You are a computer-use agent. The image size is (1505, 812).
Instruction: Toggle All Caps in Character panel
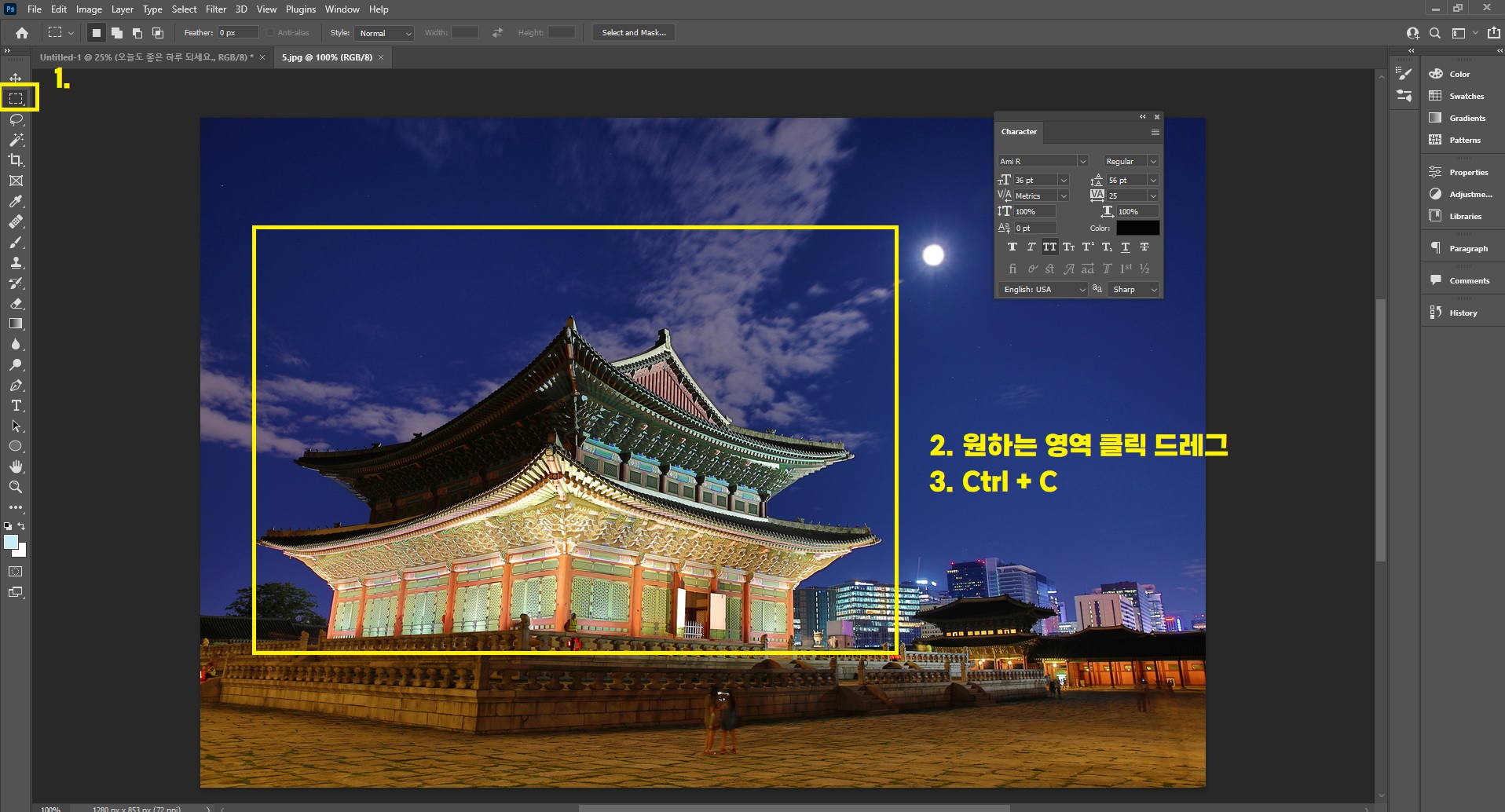(x=1050, y=247)
